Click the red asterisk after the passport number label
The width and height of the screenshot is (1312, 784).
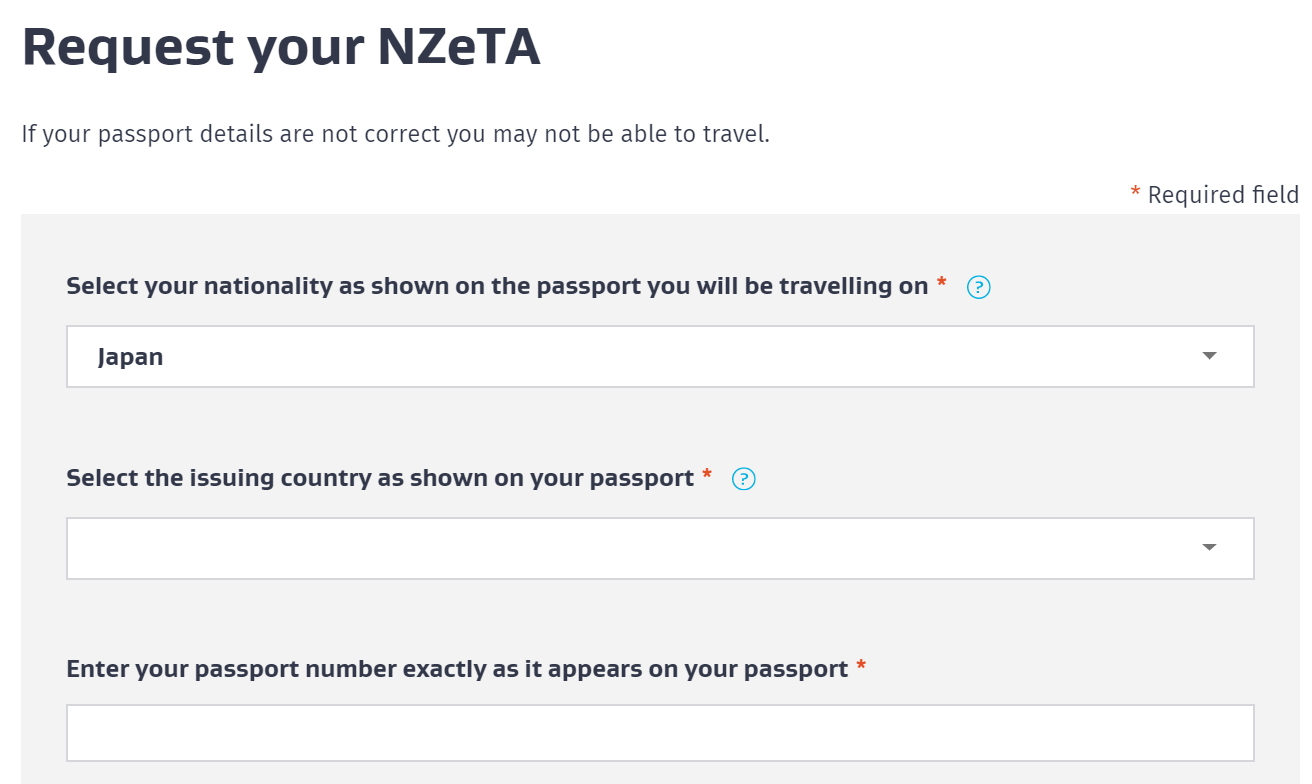861,668
